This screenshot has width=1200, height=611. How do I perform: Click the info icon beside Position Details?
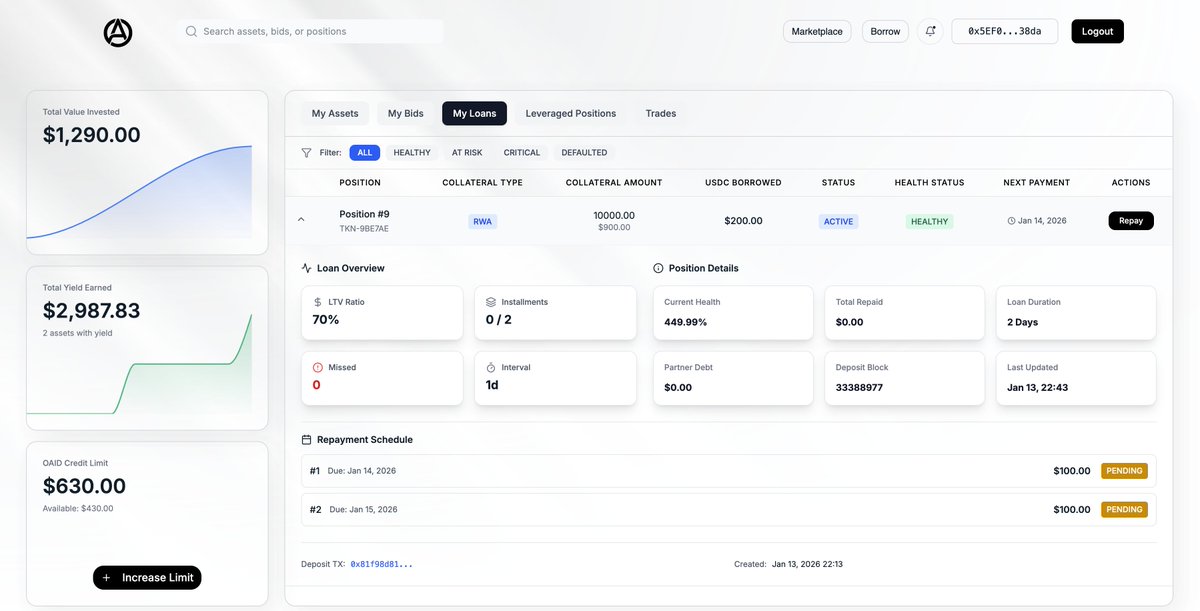click(658, 267)
